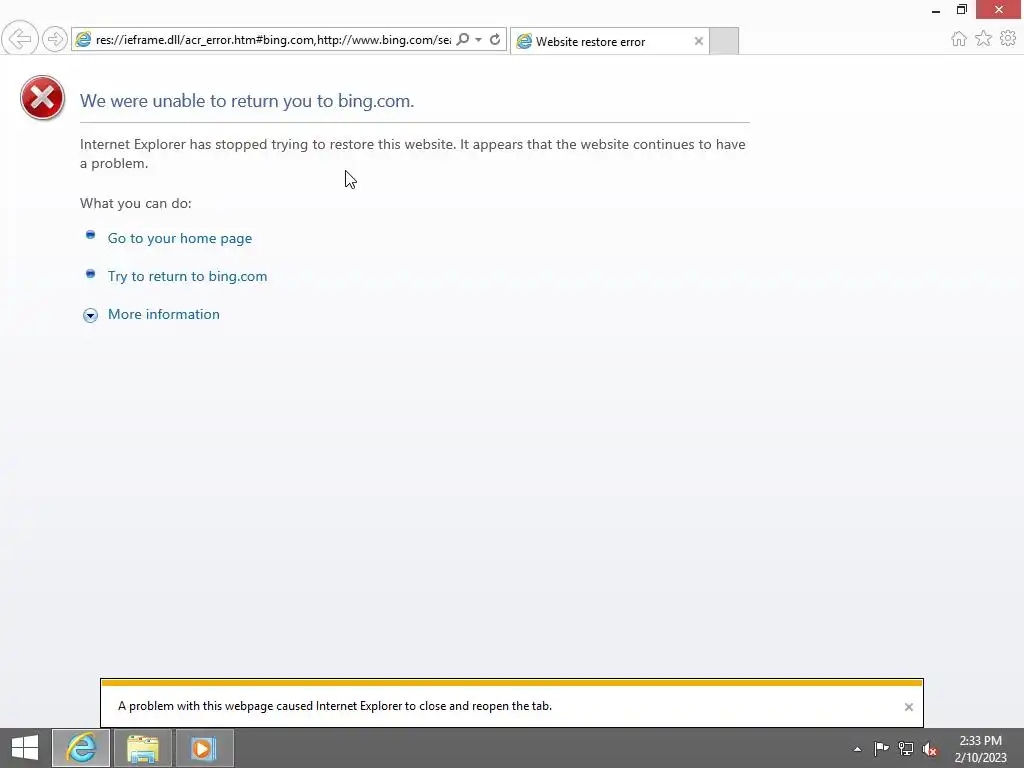This screenshot has height=768, width=1024.
Task: Click the muted speaker volume icon
Action: coord(930,749)
